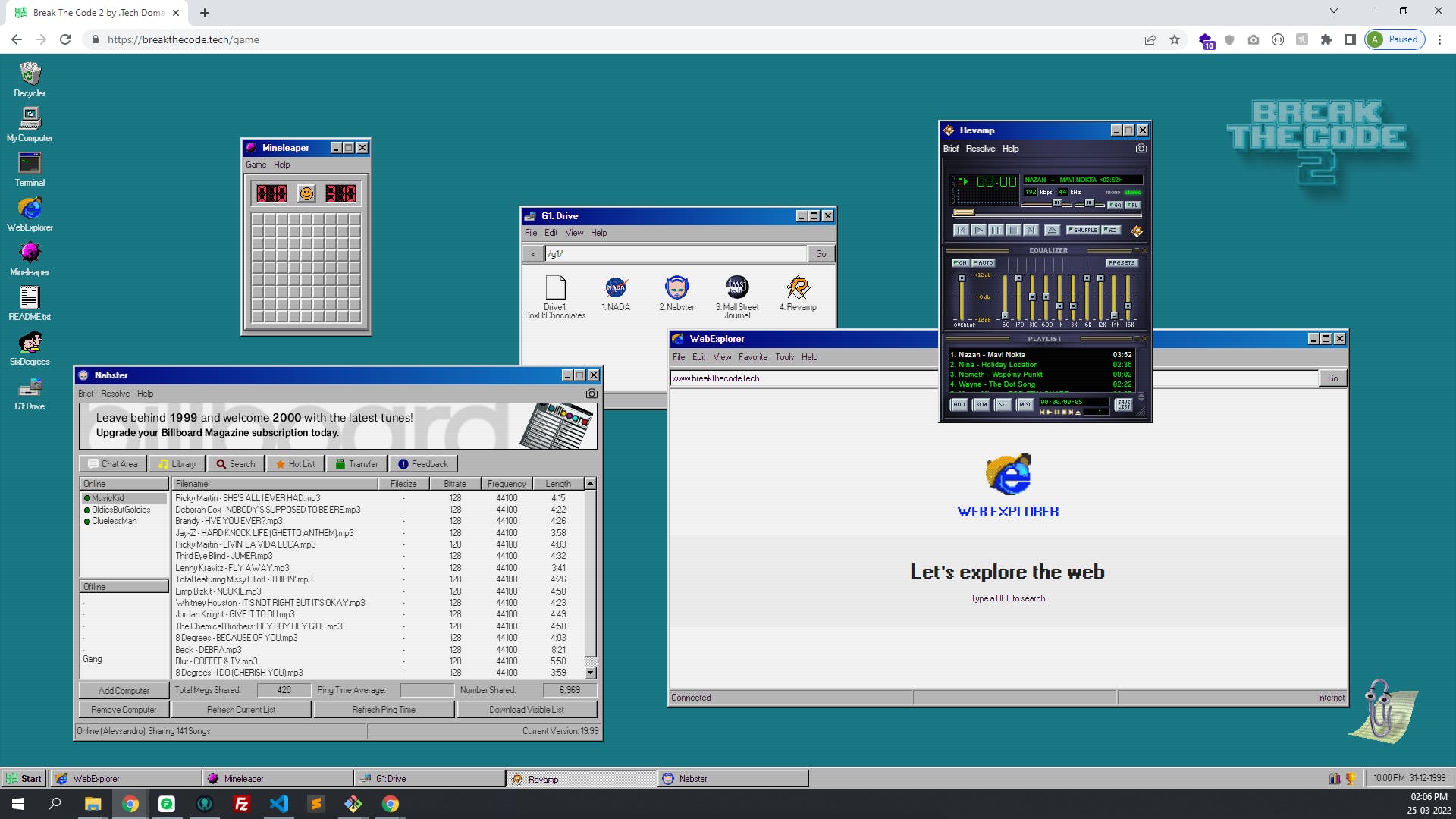The image size is (1456, 819).
Task: Click Go button in G1 Drive
Action: pyautogui.click(x=821, y=254)
